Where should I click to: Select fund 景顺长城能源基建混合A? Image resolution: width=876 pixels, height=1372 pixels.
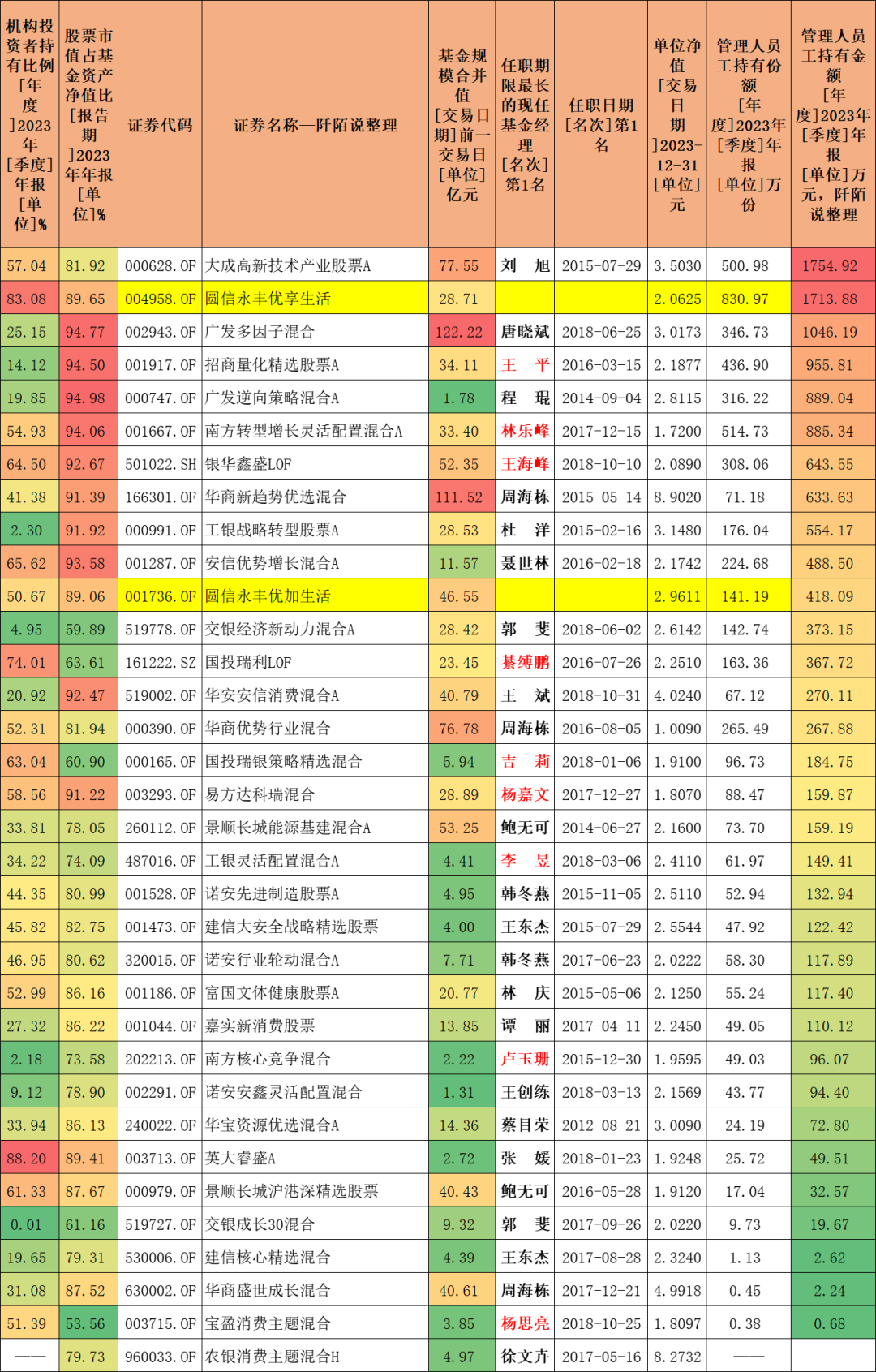288,828
